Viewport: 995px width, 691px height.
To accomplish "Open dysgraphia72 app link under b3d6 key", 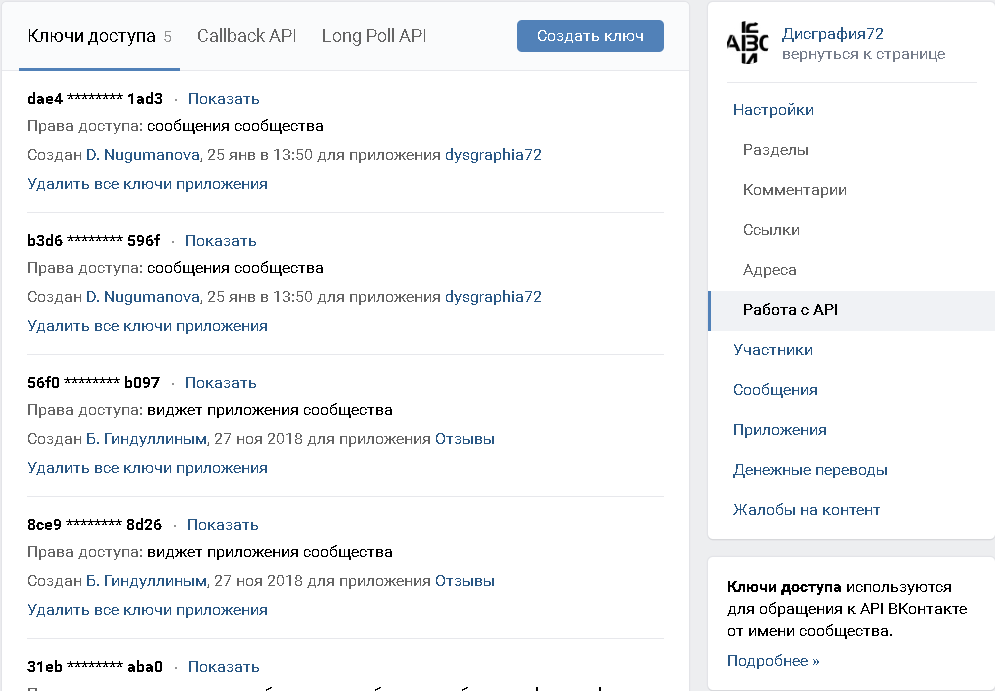I will tap(493, 297).
